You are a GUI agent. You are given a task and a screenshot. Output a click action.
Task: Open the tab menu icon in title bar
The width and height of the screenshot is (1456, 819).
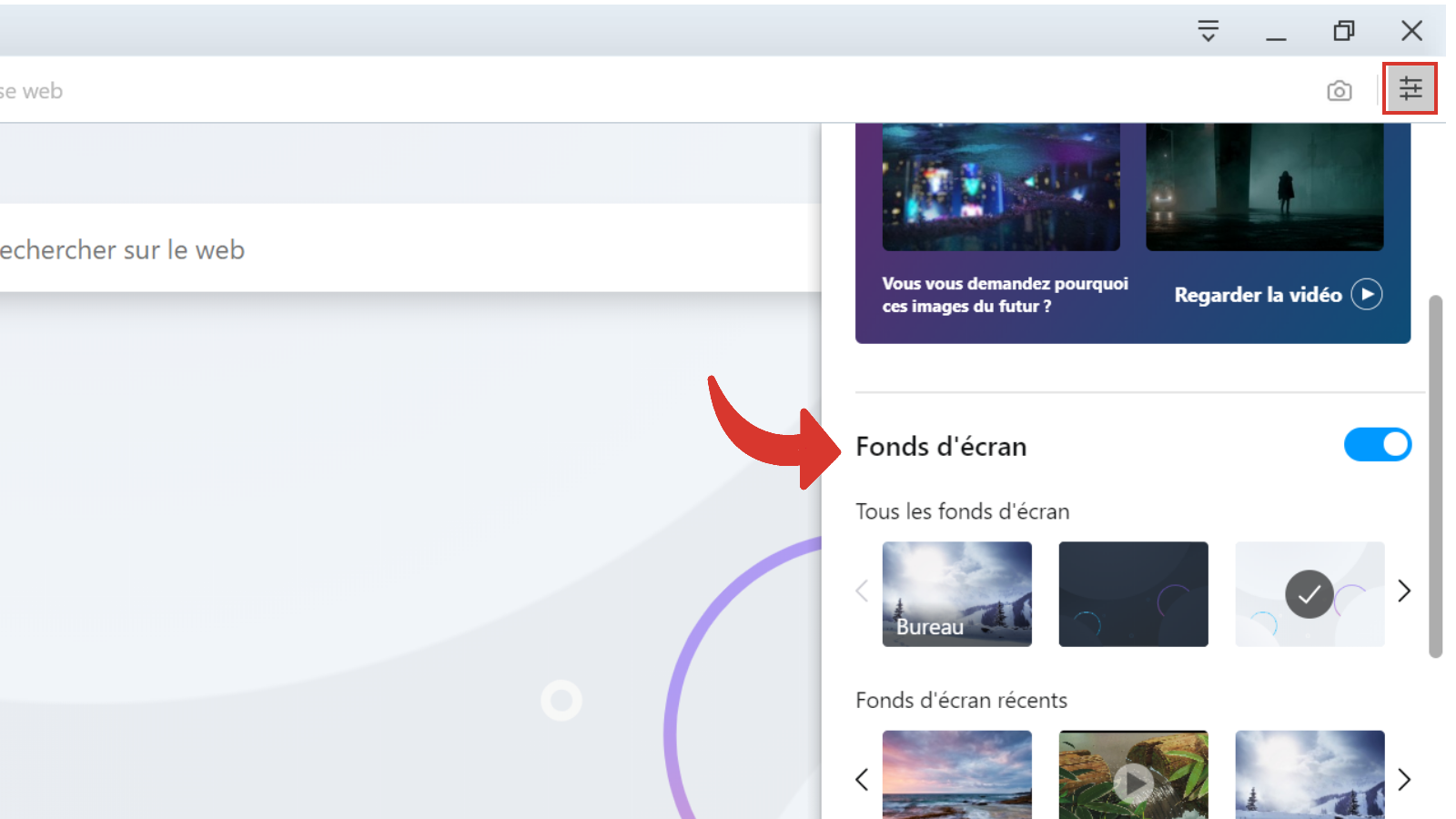pos(1208,31)
